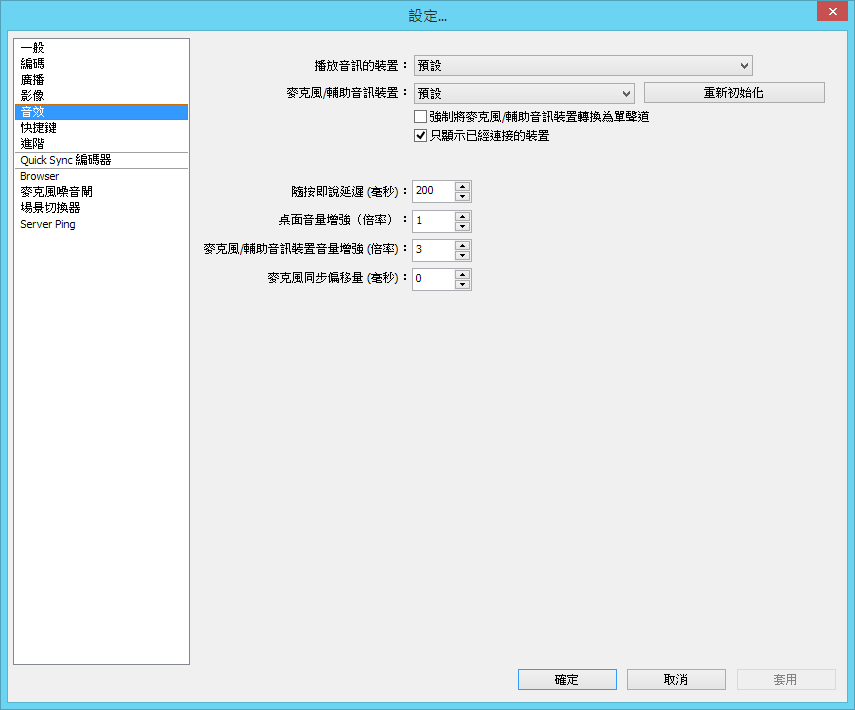Open the 快捷鍵 settings page

pyautogui.click(x=101, y=128)
